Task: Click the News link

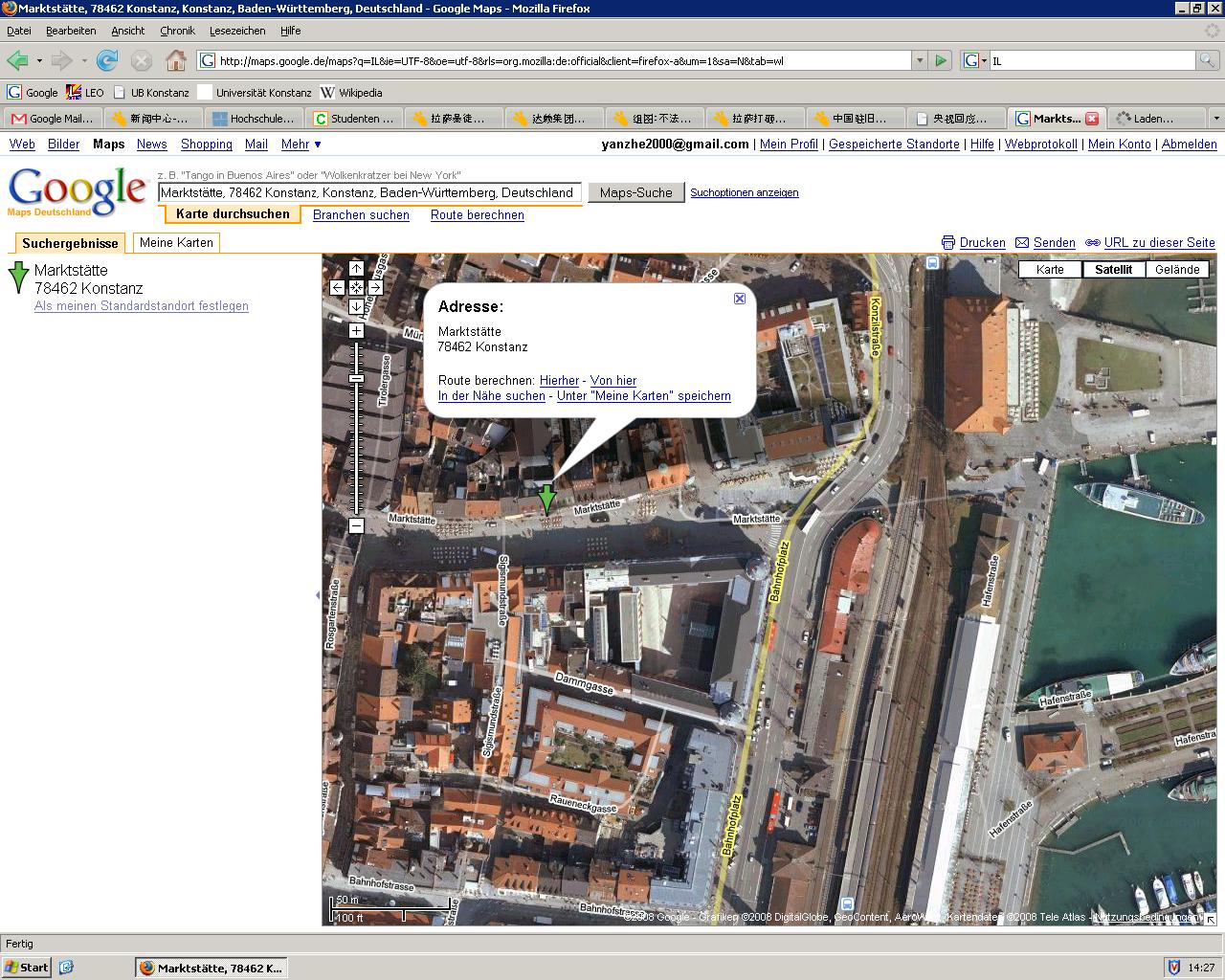Action: [x=152, y=144]
